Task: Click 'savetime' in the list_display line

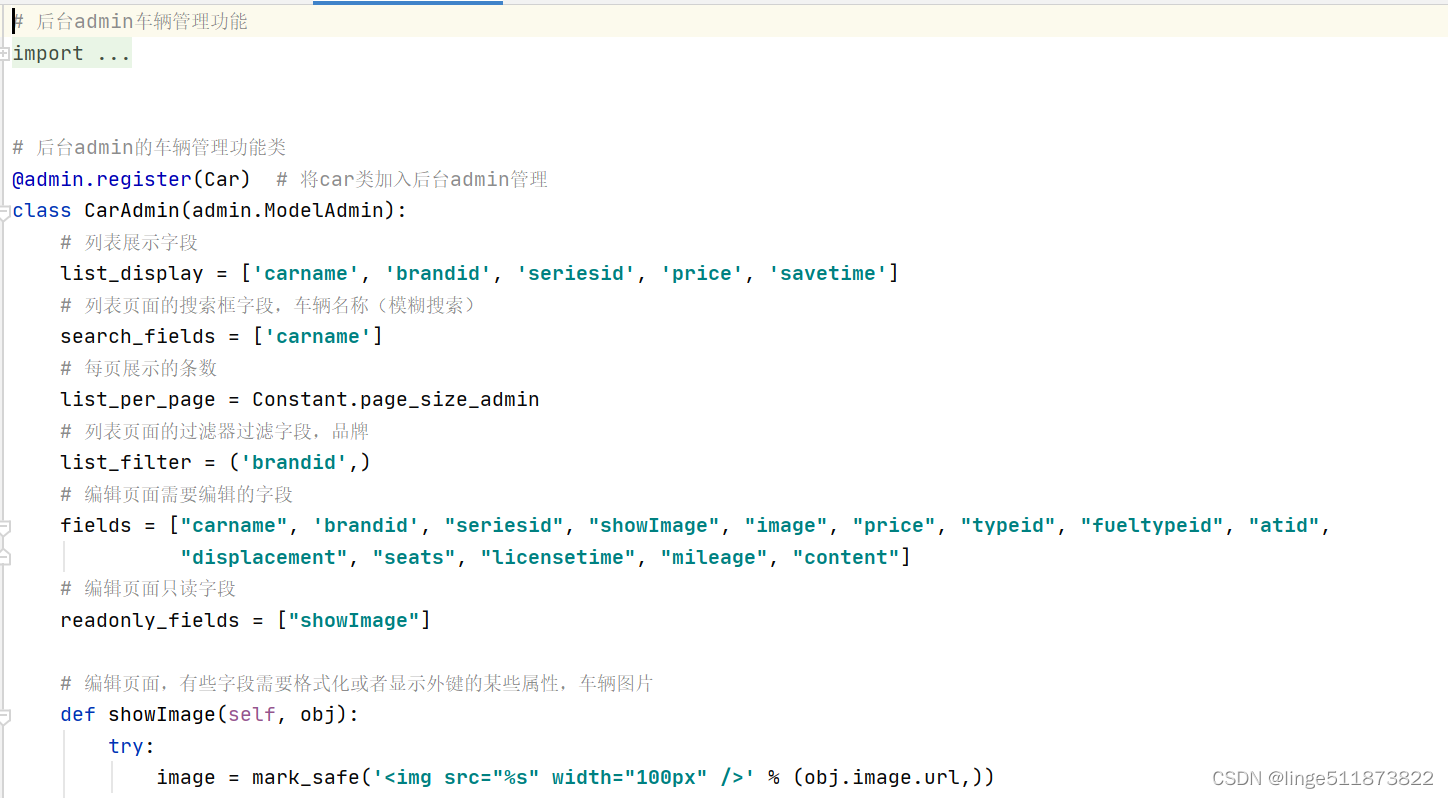Action: (828, 274)
